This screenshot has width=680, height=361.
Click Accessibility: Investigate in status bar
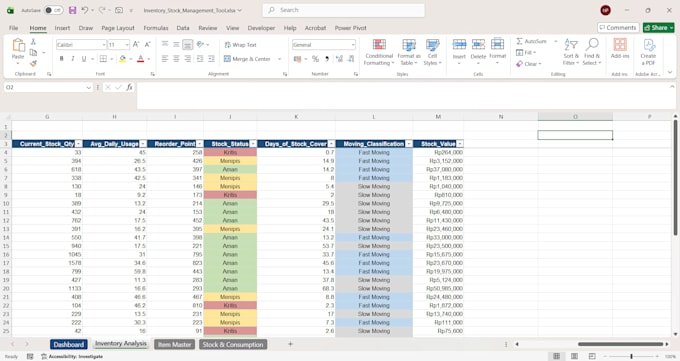coord(72,356)
